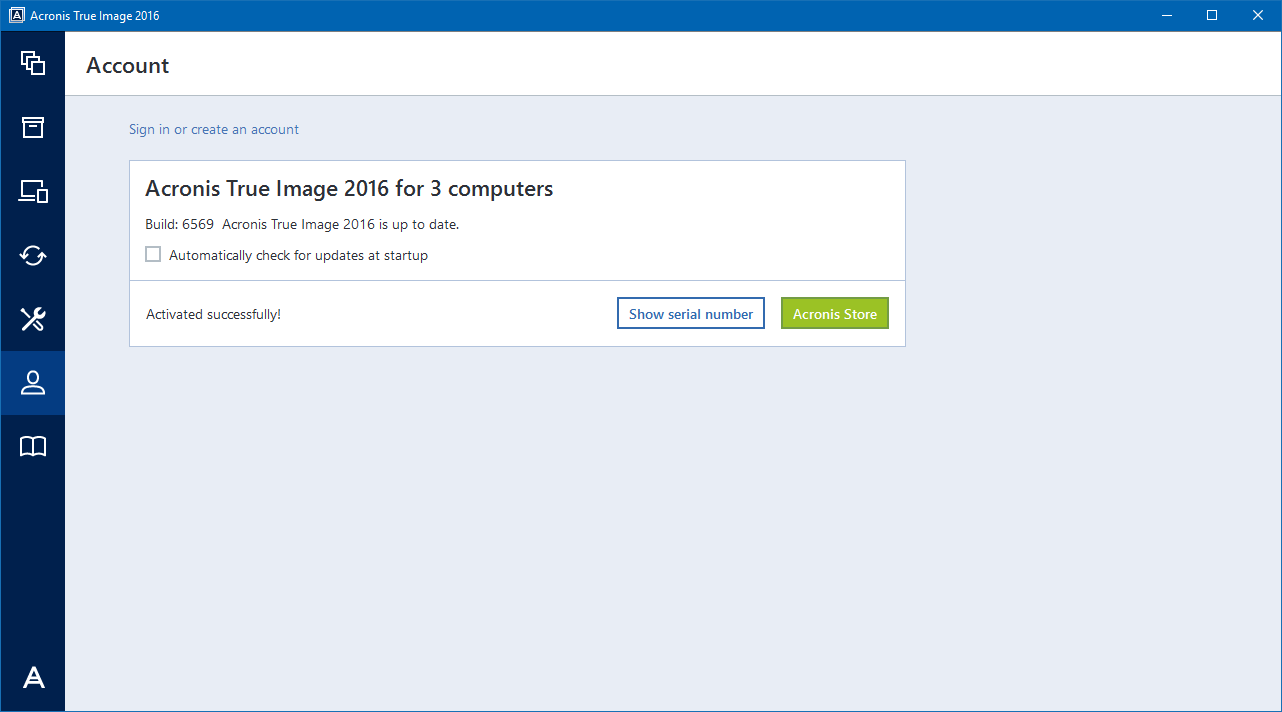Click Show serial number button
This screenshot has height=712, width=1282.
691,314
